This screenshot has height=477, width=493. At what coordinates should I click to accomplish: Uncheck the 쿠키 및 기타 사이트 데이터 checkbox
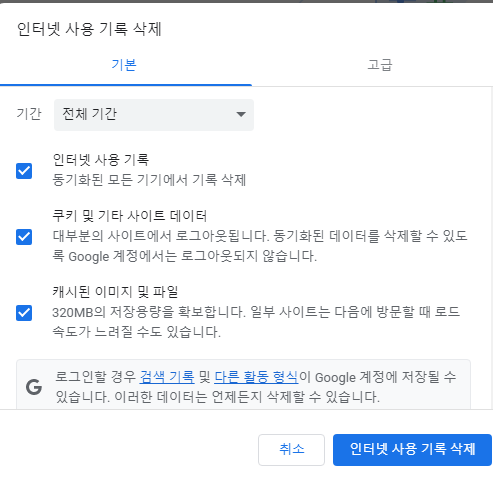tap(24, 237)
